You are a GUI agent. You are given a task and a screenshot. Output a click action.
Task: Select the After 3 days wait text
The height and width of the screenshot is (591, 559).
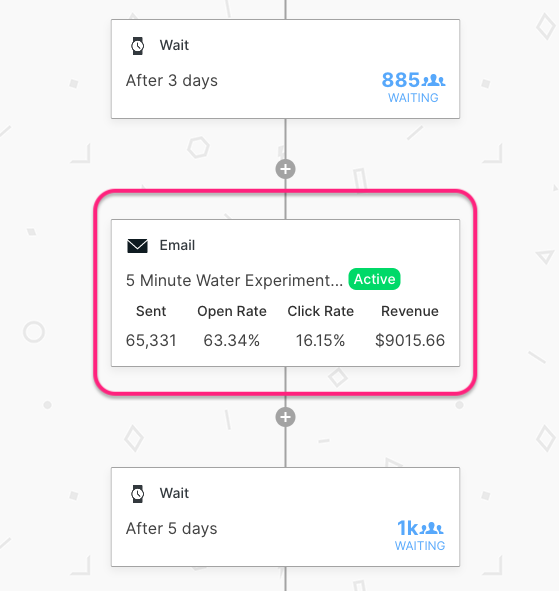pos(172,81)
